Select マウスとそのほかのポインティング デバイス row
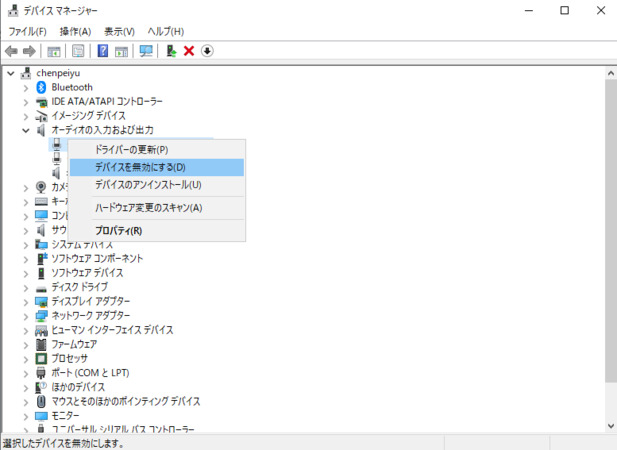The width and height of the screenshot is (617, 450). click(126, 402)
